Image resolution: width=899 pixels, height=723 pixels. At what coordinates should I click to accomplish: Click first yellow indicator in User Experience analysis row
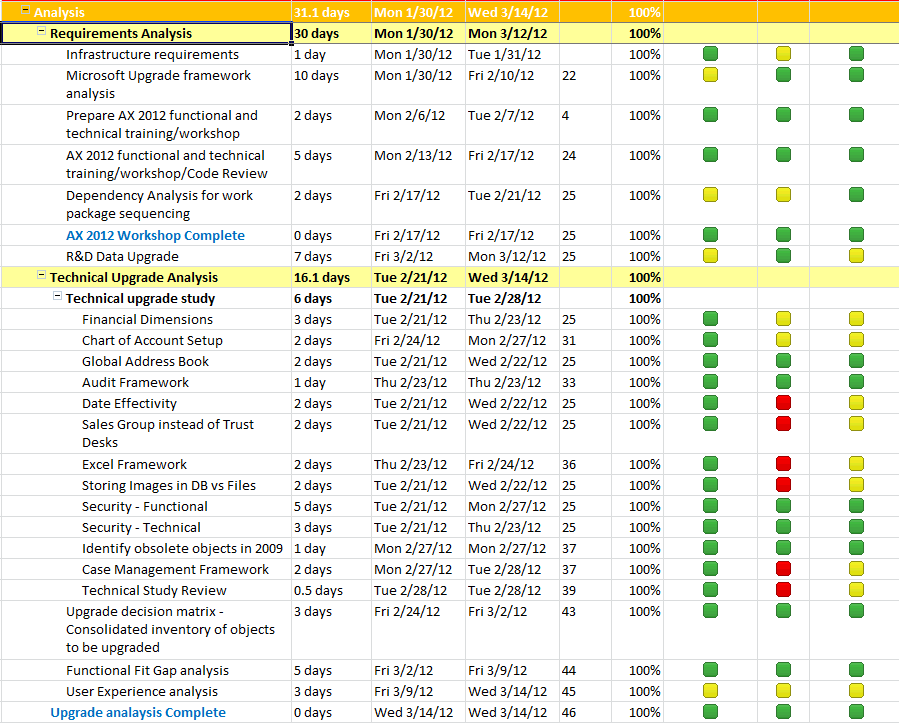(710, 691)
